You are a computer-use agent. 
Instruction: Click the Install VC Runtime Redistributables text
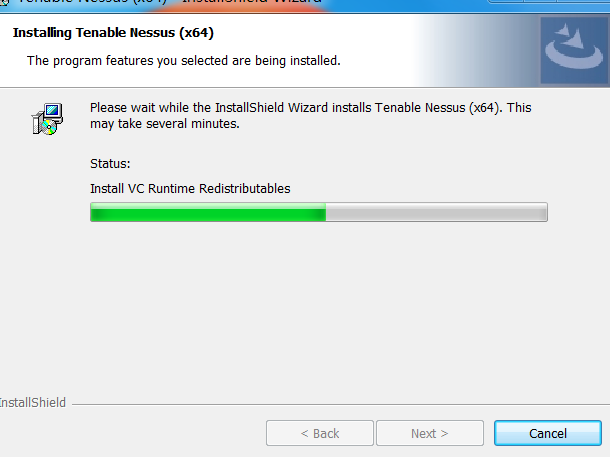tap(190, 189)
